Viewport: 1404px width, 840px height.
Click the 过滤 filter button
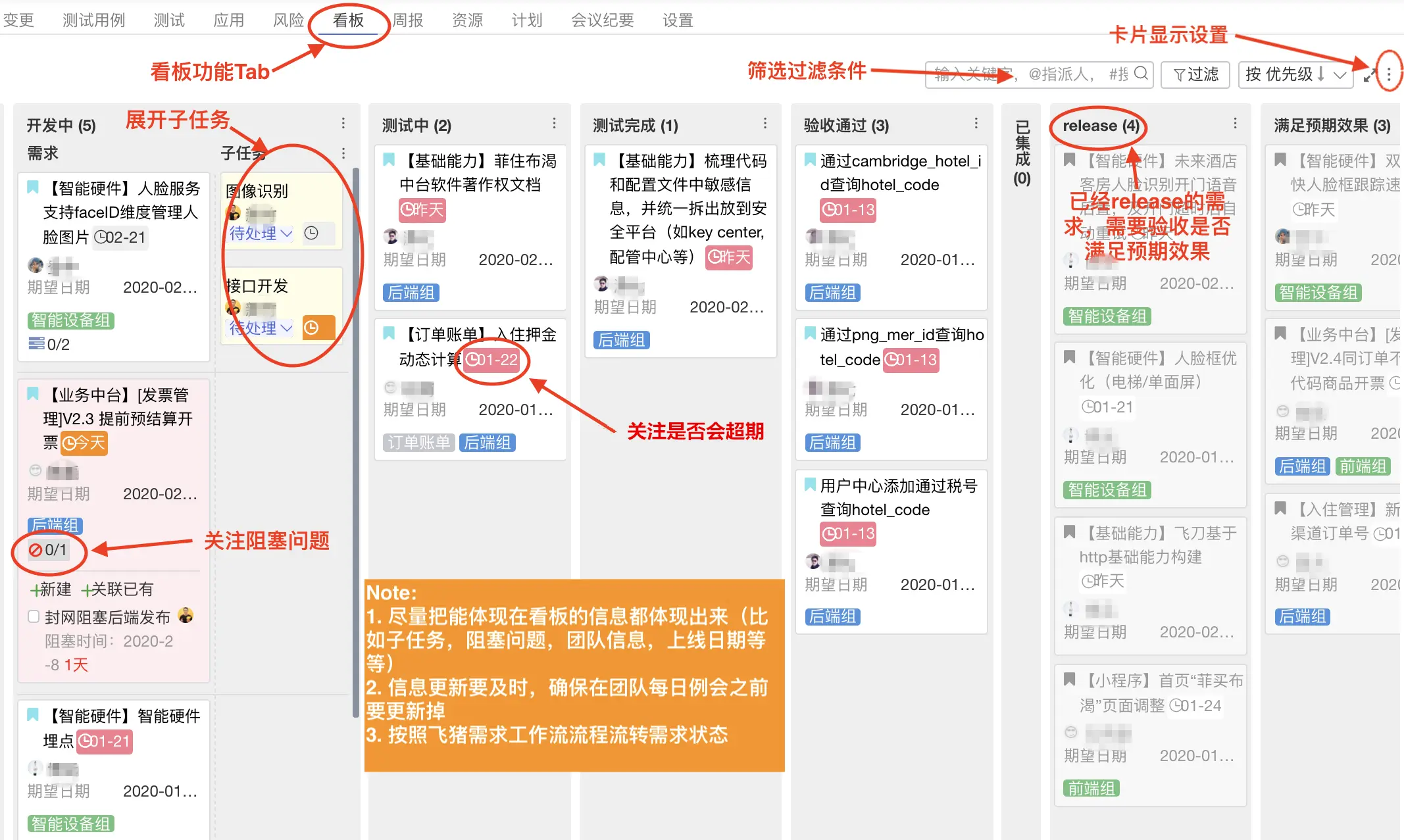pyautogui.click(x=1195, y=74)
